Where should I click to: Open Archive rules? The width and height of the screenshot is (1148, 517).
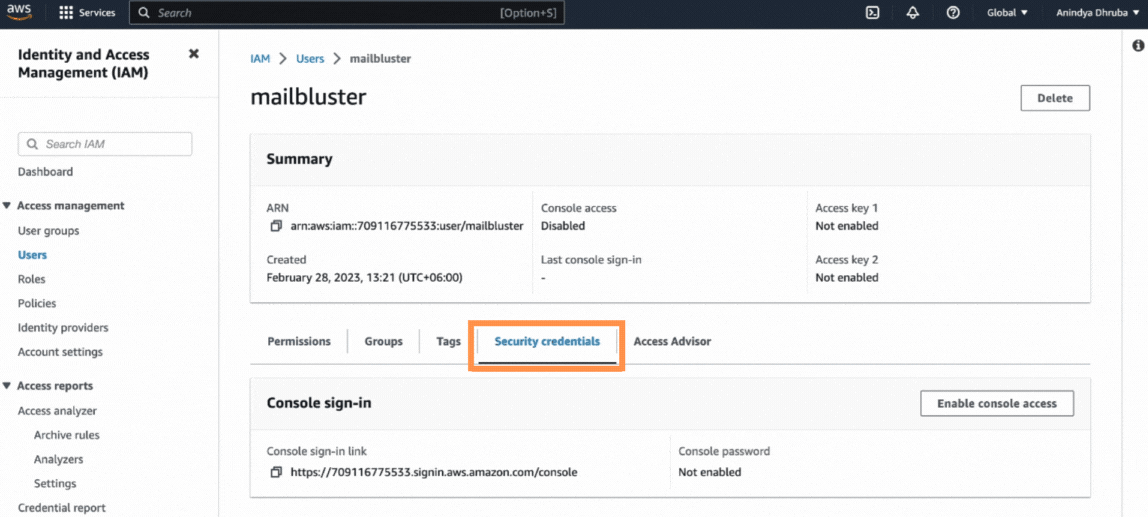(67, 435)
